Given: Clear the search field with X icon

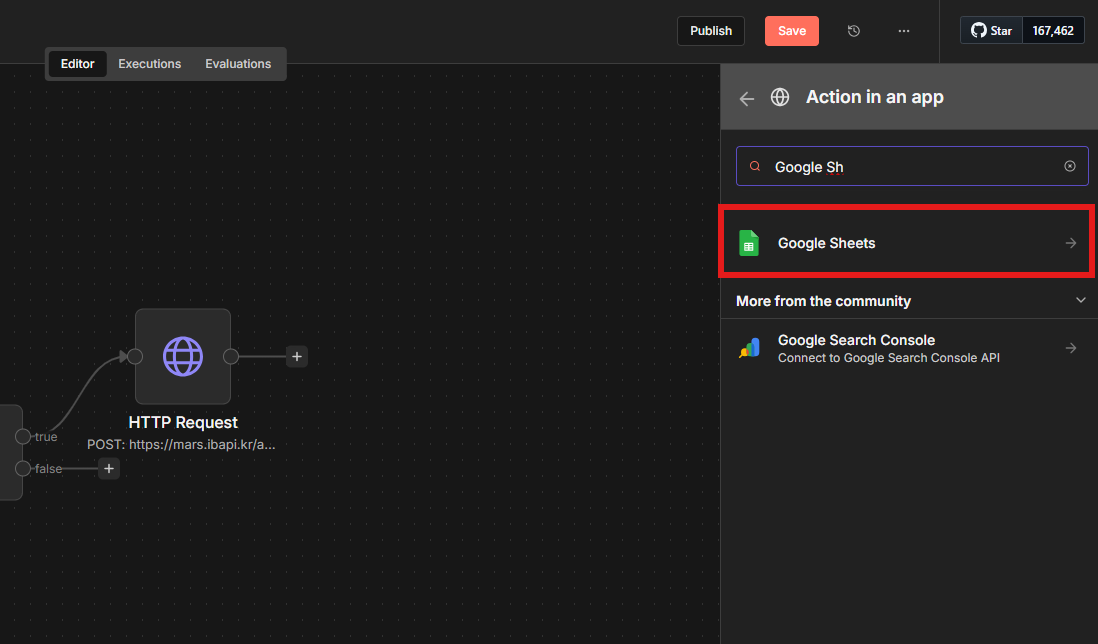Looking at the screenshot, I should coord(1069,166).
